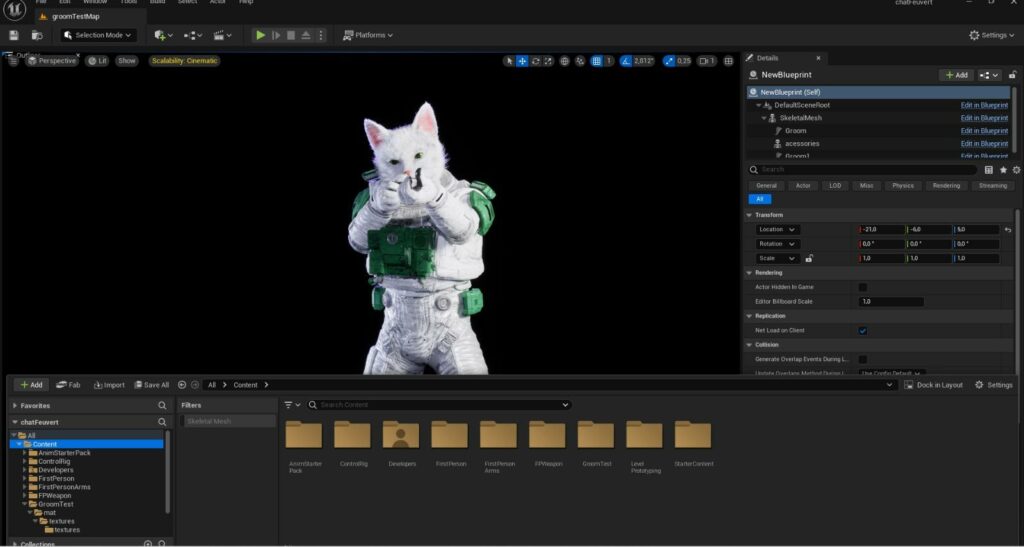The image size is (1024, 547).
Task: Click the Save icon in the main toolbar
Action: (13, 35)
